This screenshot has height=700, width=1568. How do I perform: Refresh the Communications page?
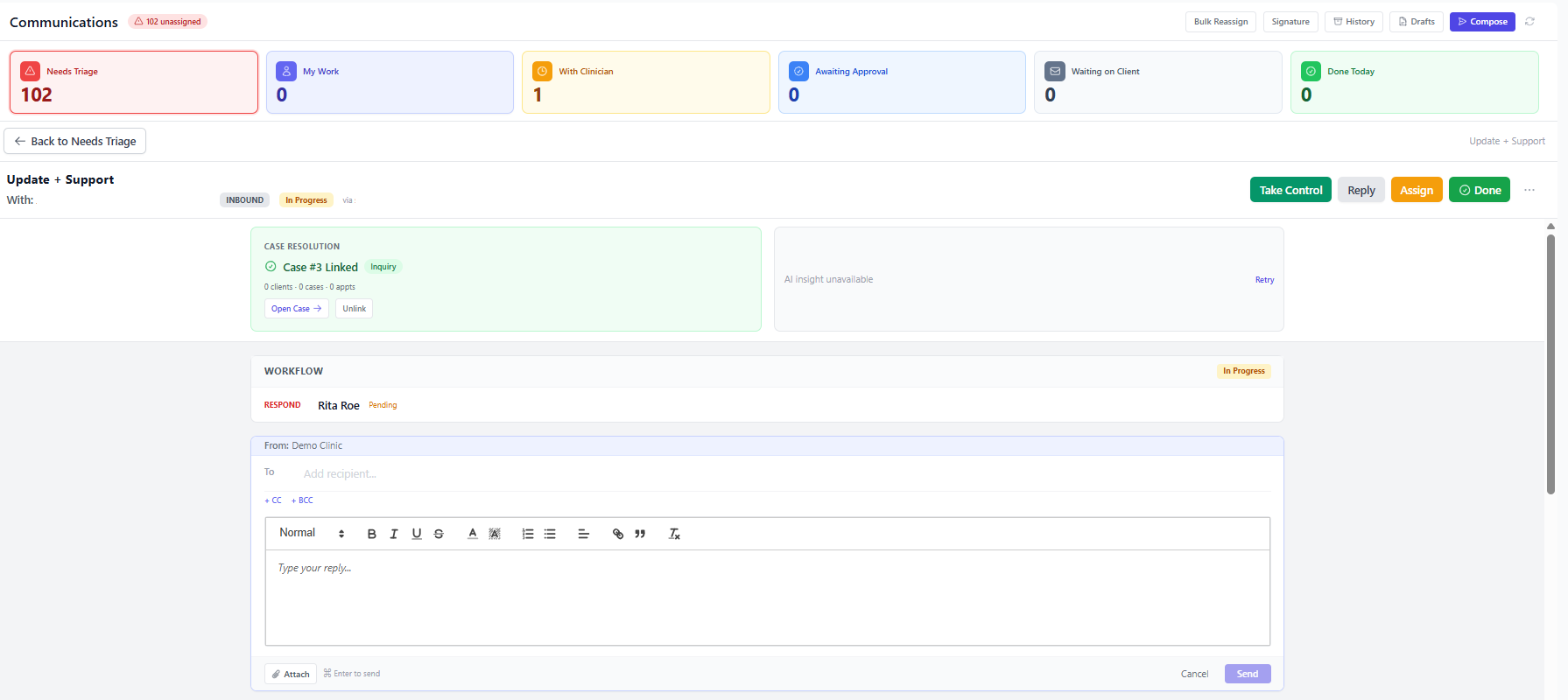pos(1529,22)
